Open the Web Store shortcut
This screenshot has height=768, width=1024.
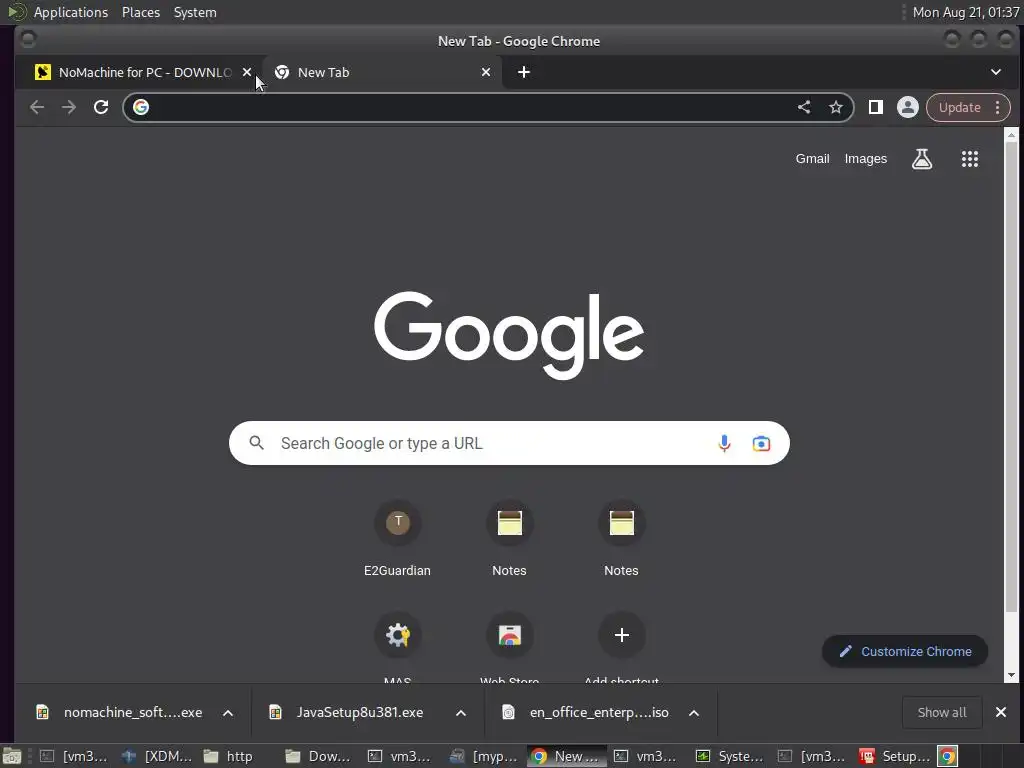click(509, 635)
